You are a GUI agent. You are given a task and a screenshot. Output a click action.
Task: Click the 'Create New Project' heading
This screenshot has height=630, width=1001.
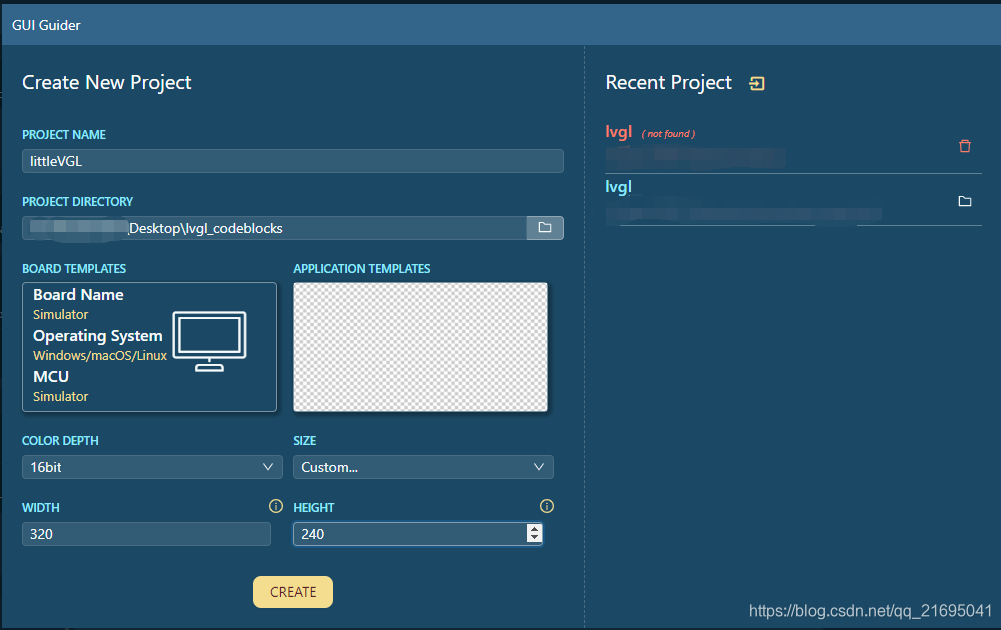click(107, 83)
